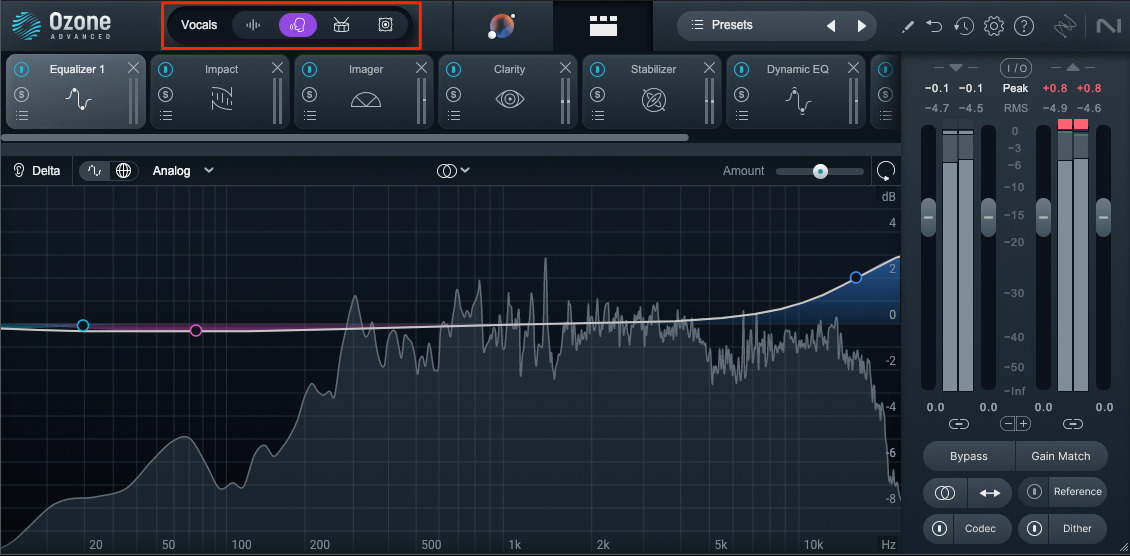Image resolution: width=1130 pixels, height=556 pixels.
Task: Open the Master Assistant orb
Action: coord(502,26)
